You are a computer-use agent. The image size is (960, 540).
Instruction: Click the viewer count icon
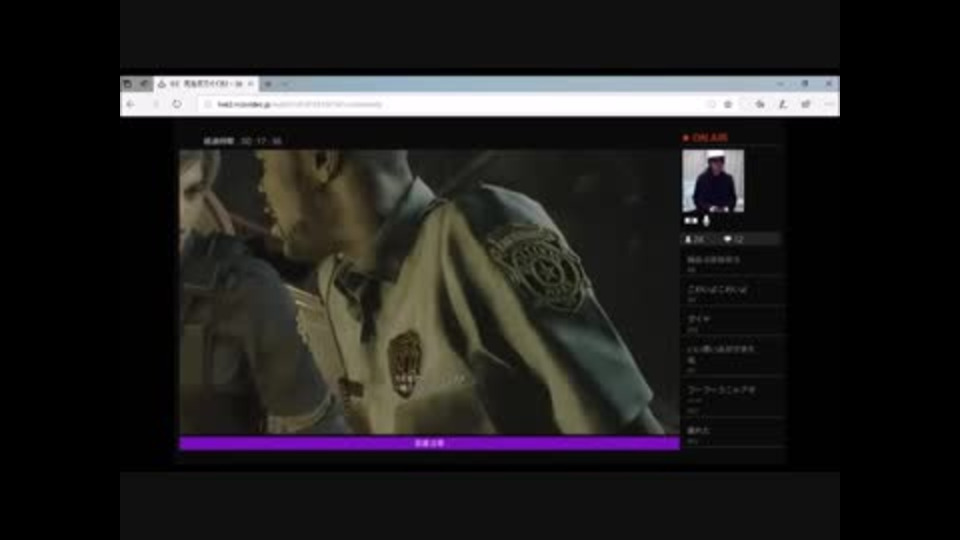(688, 239)
